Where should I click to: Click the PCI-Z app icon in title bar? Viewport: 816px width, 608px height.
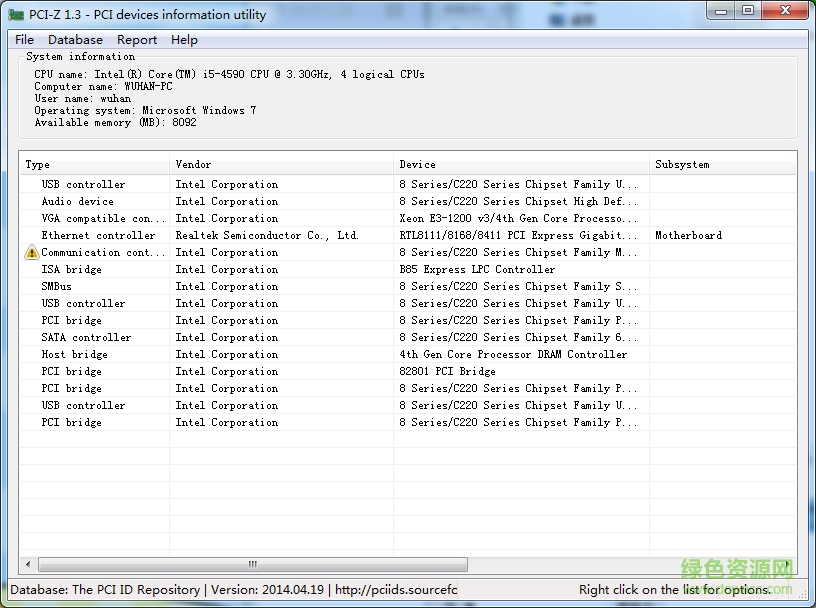coord(17,15)
